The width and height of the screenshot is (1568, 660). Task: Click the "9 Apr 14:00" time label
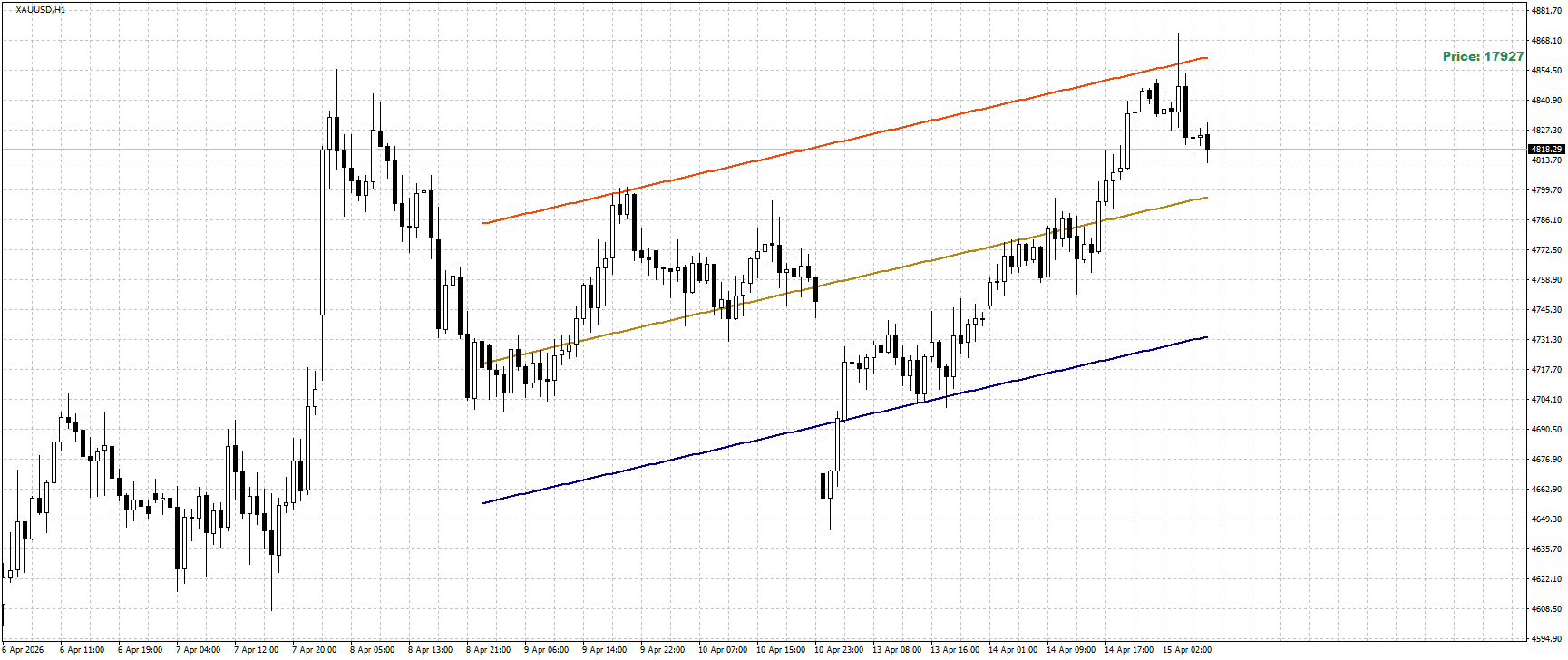pos(604,650)
